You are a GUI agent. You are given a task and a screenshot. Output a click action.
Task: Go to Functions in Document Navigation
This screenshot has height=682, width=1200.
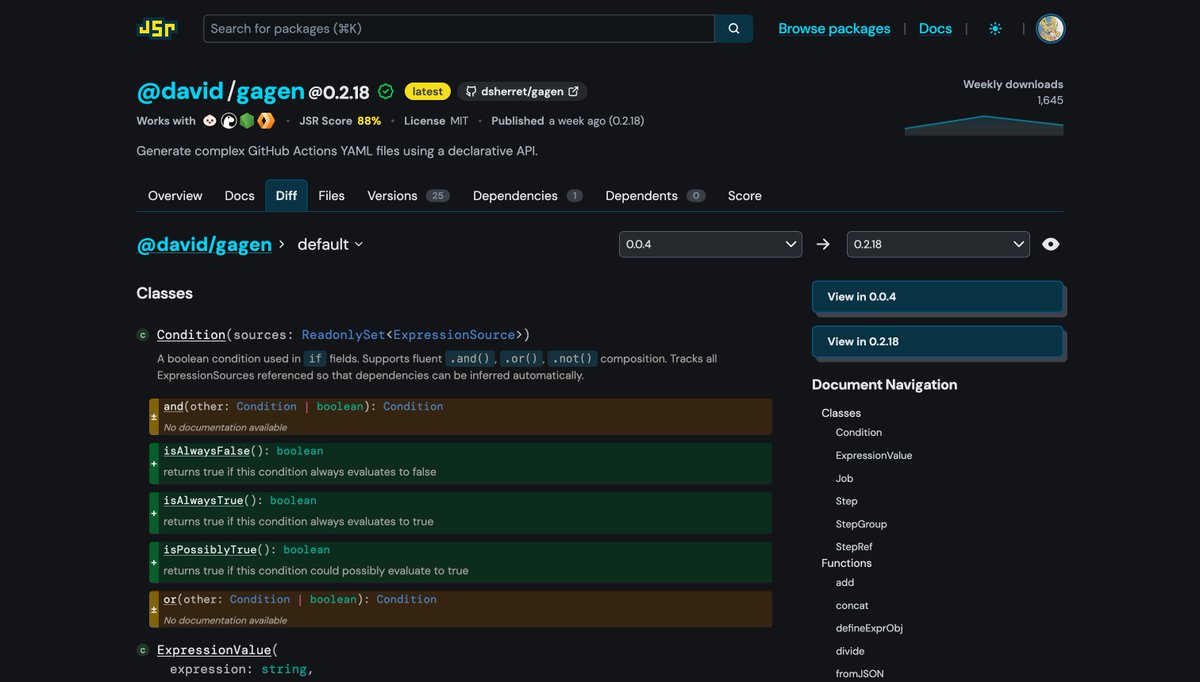click(x=847, y=563)
